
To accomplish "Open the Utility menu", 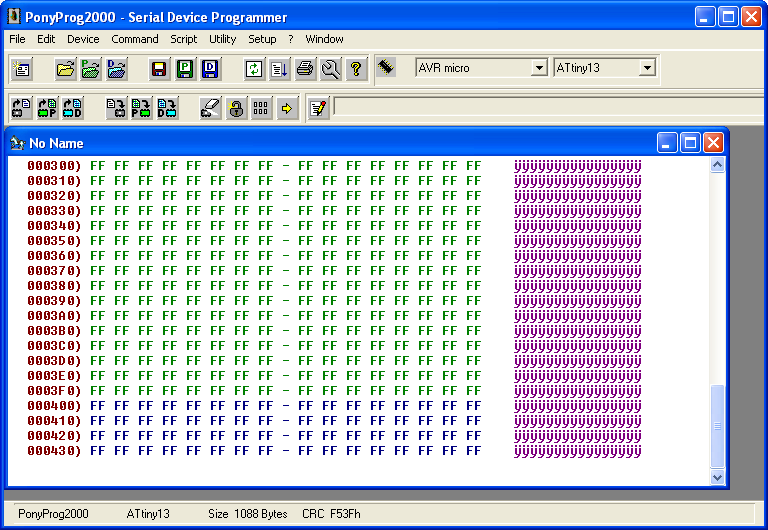I will [223, 39].
